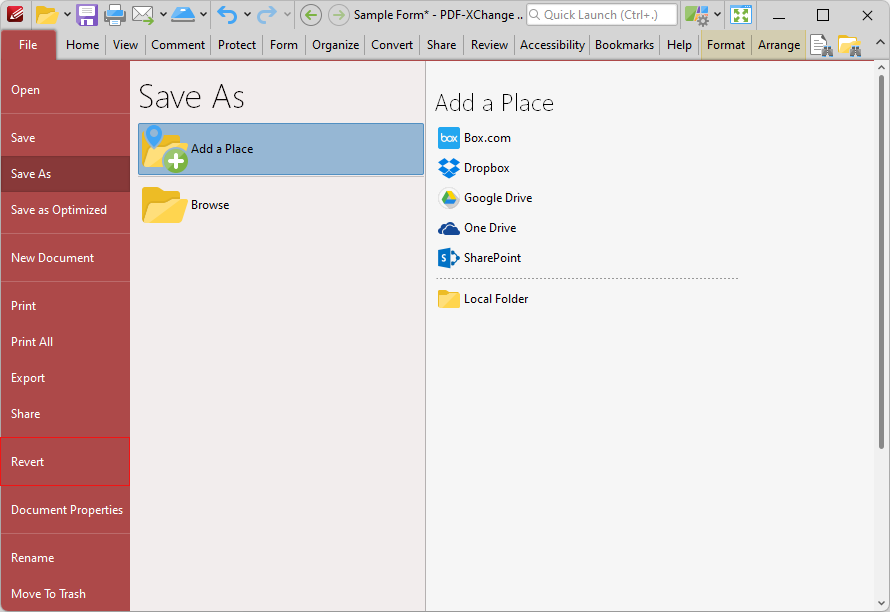The height and width of the screenshot is (612, 890).
Task: Click the Print toolbar icon
Action: [x=114, y=15]
